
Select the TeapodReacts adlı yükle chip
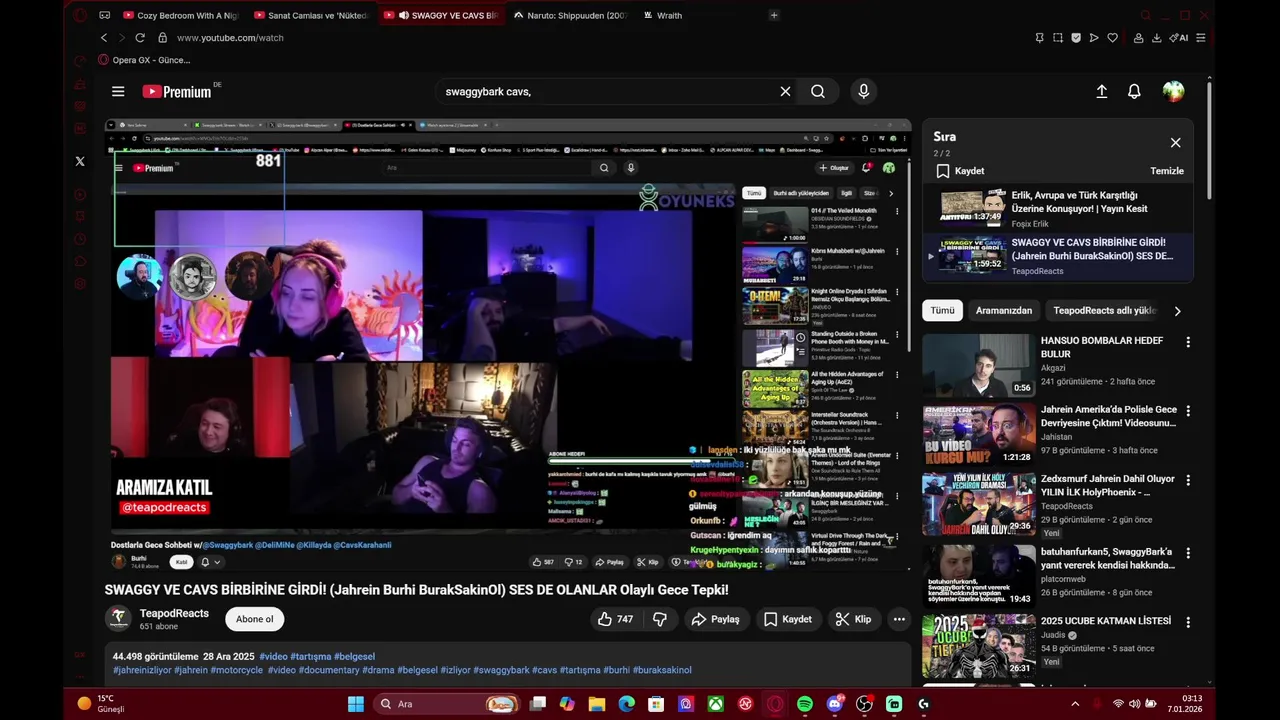1104,310
